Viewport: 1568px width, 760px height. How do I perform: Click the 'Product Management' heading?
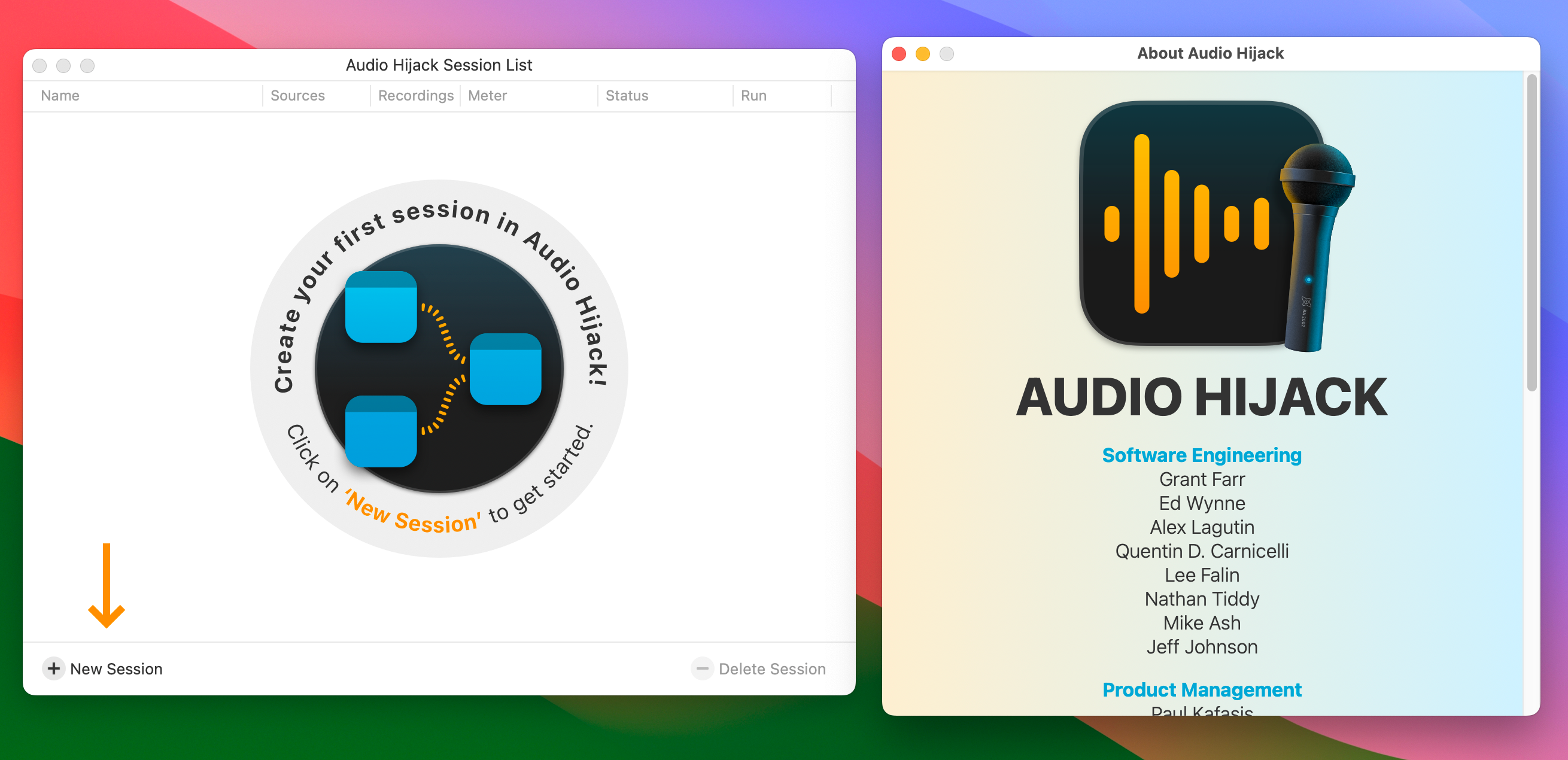pos(1202,689)
